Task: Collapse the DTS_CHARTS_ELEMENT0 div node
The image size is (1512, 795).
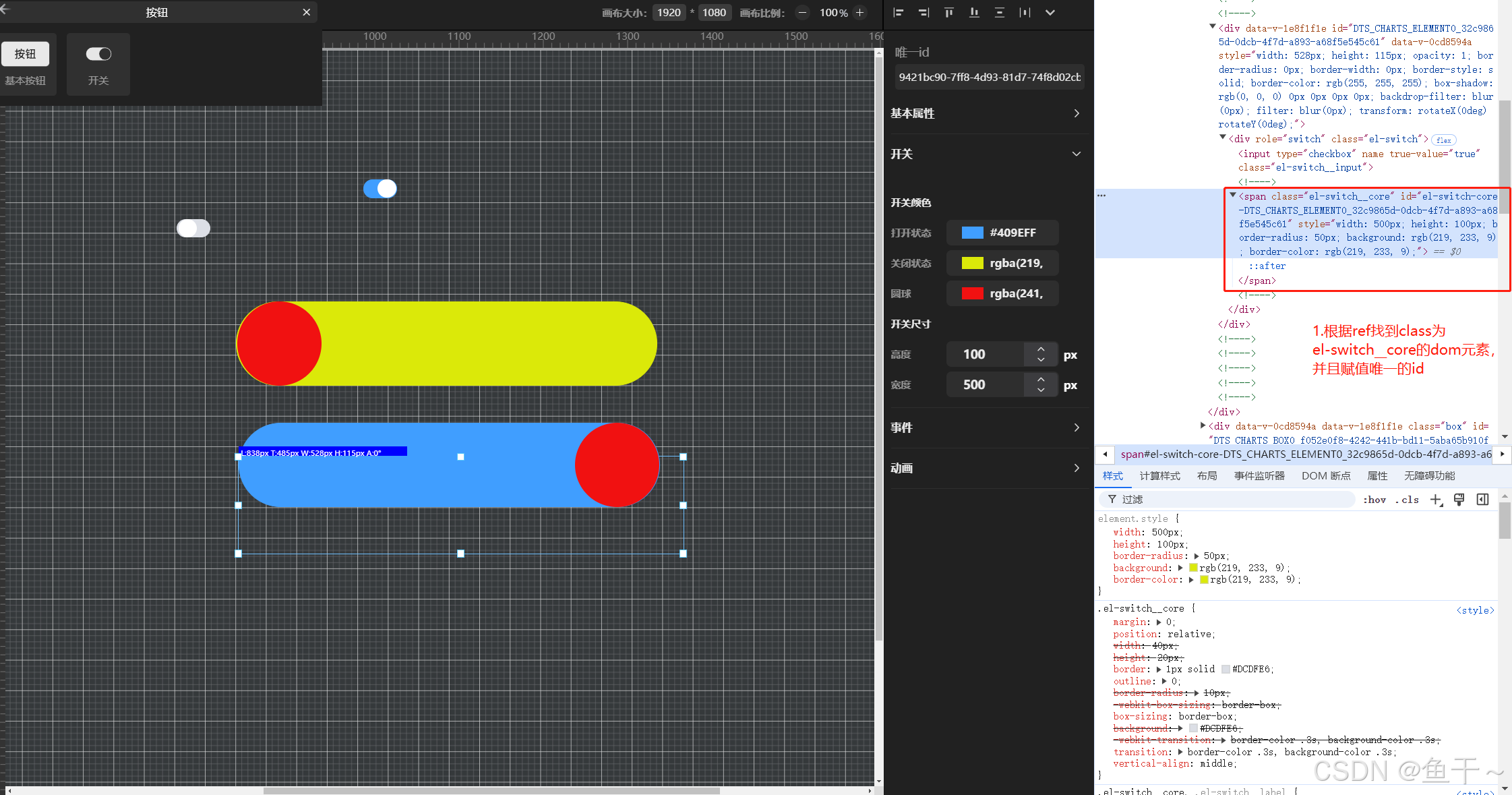Action: click(1213, 27)
